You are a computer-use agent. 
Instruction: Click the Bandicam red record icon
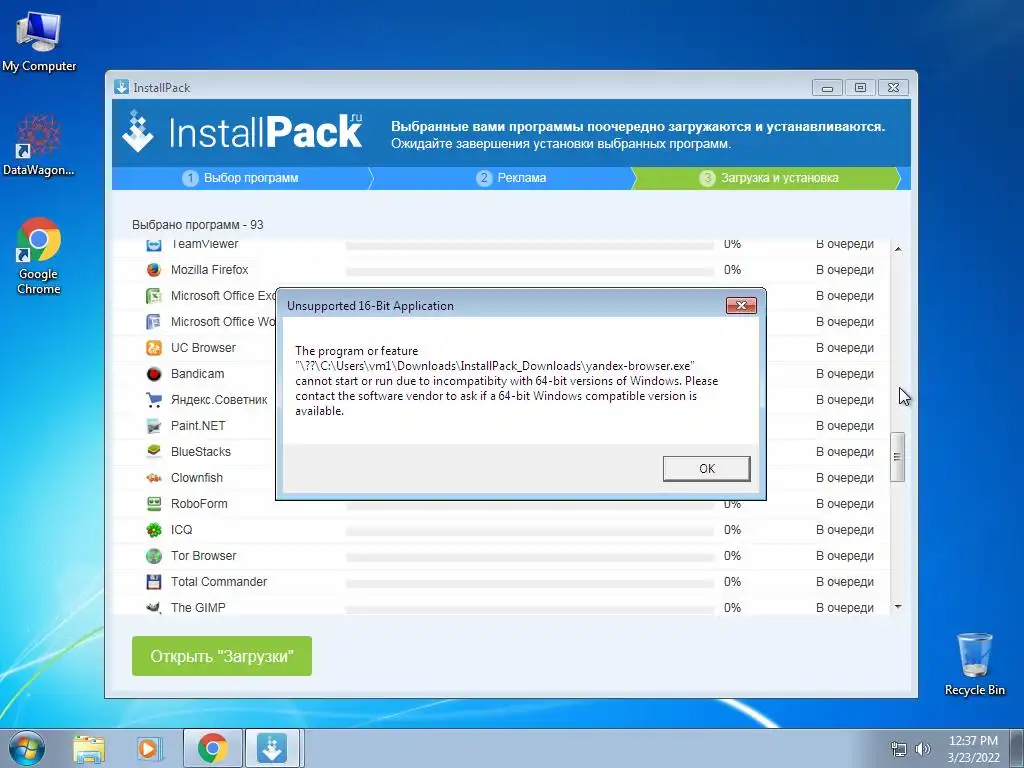tap(153, 374)
